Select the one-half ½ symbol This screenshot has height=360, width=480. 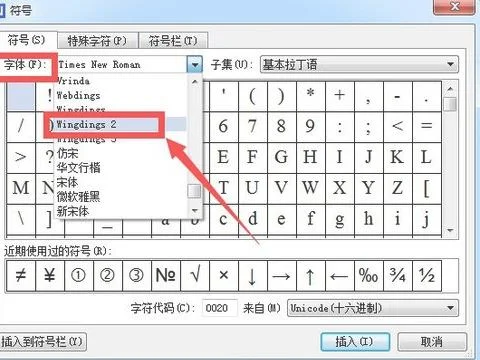(x=427, y=276)
